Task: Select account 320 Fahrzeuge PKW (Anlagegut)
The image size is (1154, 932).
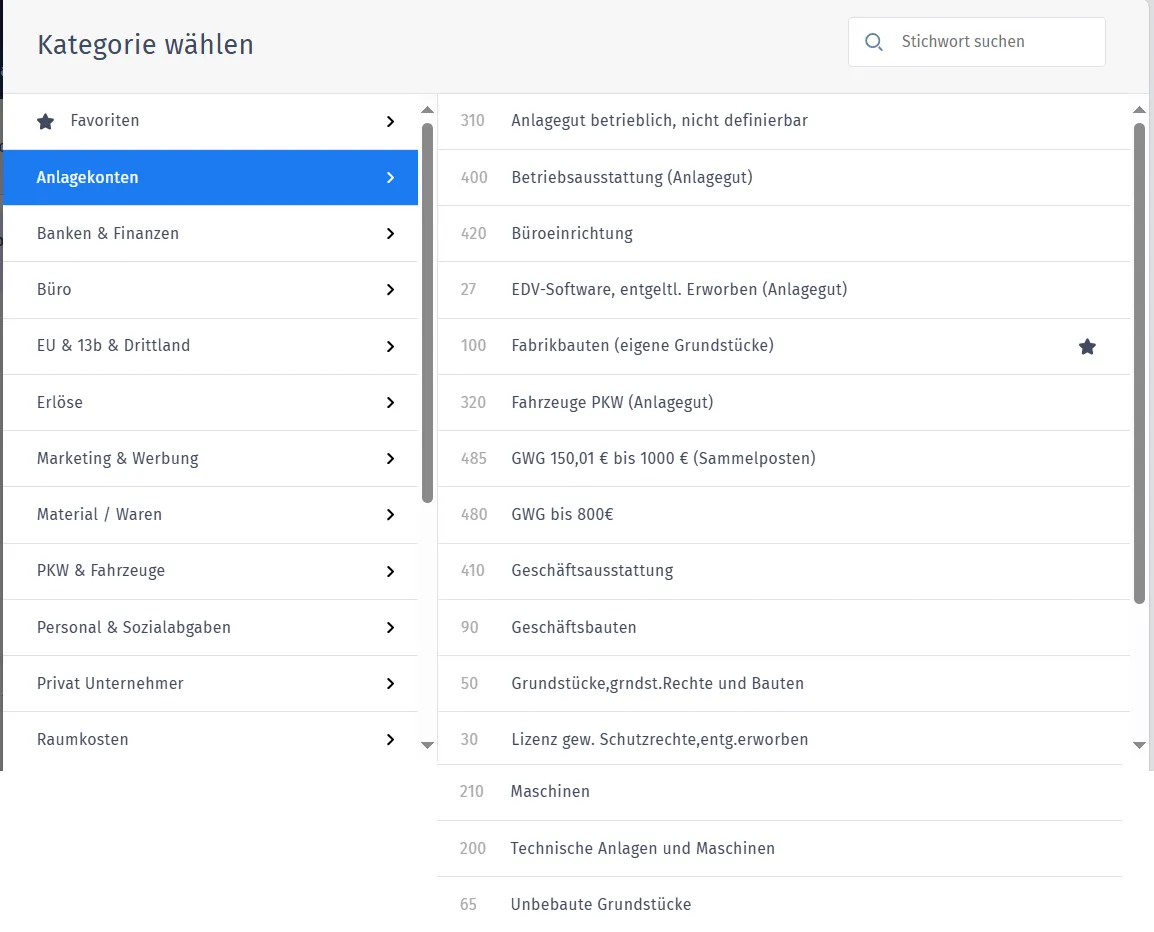Action: 612,403
